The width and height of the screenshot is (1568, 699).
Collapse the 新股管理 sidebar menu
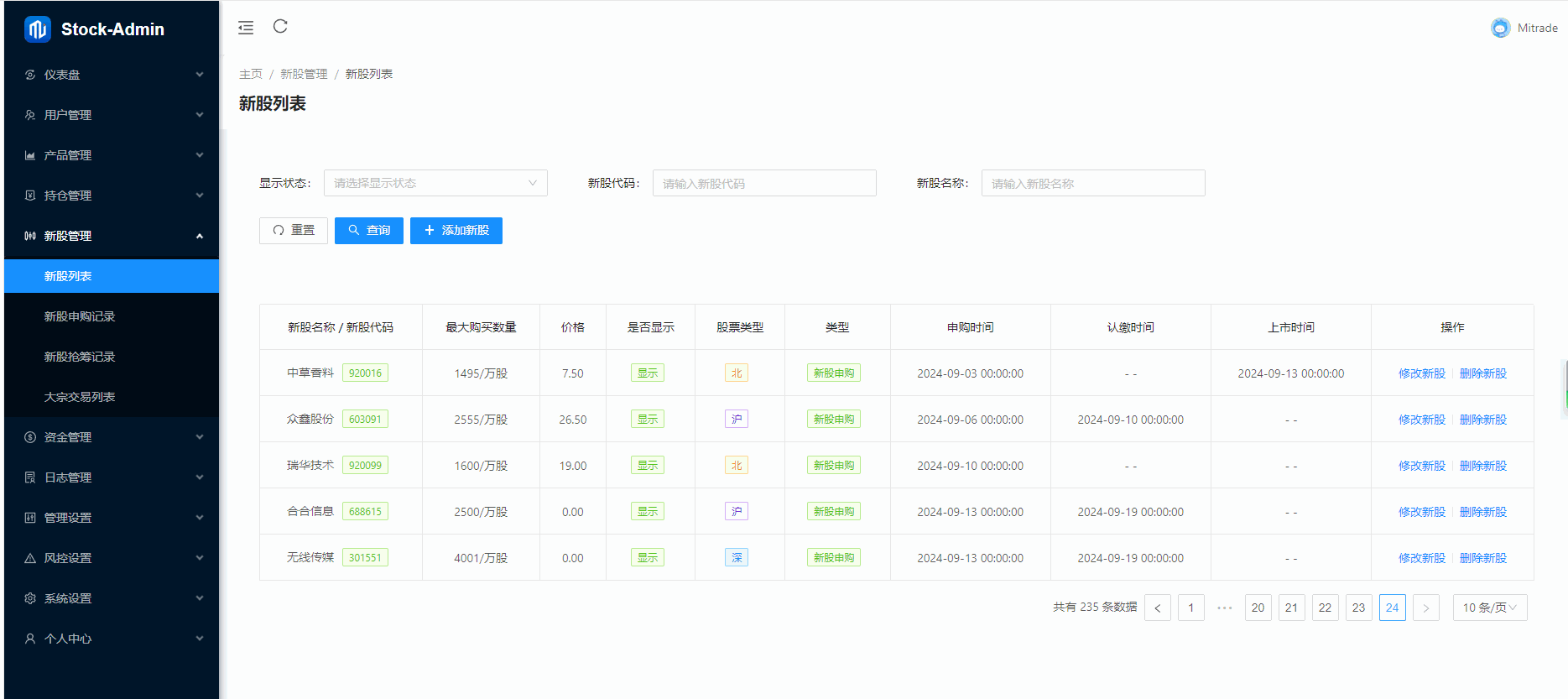111,236
